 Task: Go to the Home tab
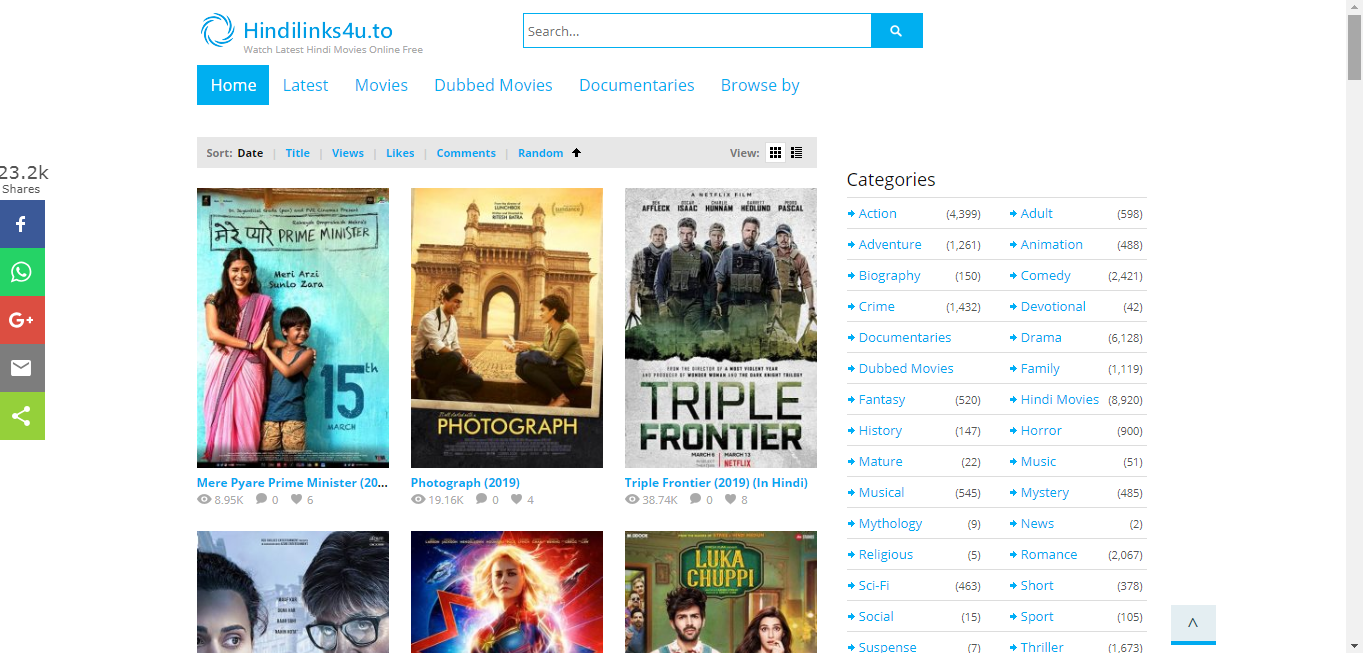(x=233, y=85)
